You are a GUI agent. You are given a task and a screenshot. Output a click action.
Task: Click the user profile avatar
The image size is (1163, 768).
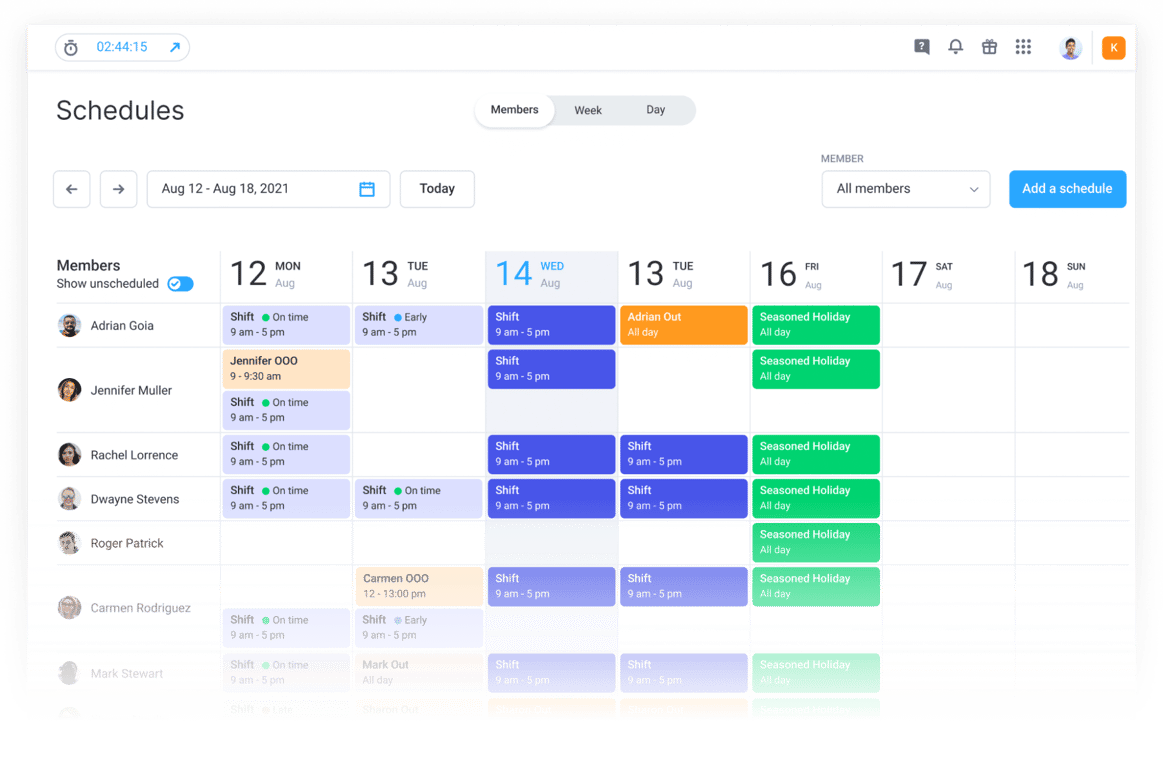[x=1070, y=46]
